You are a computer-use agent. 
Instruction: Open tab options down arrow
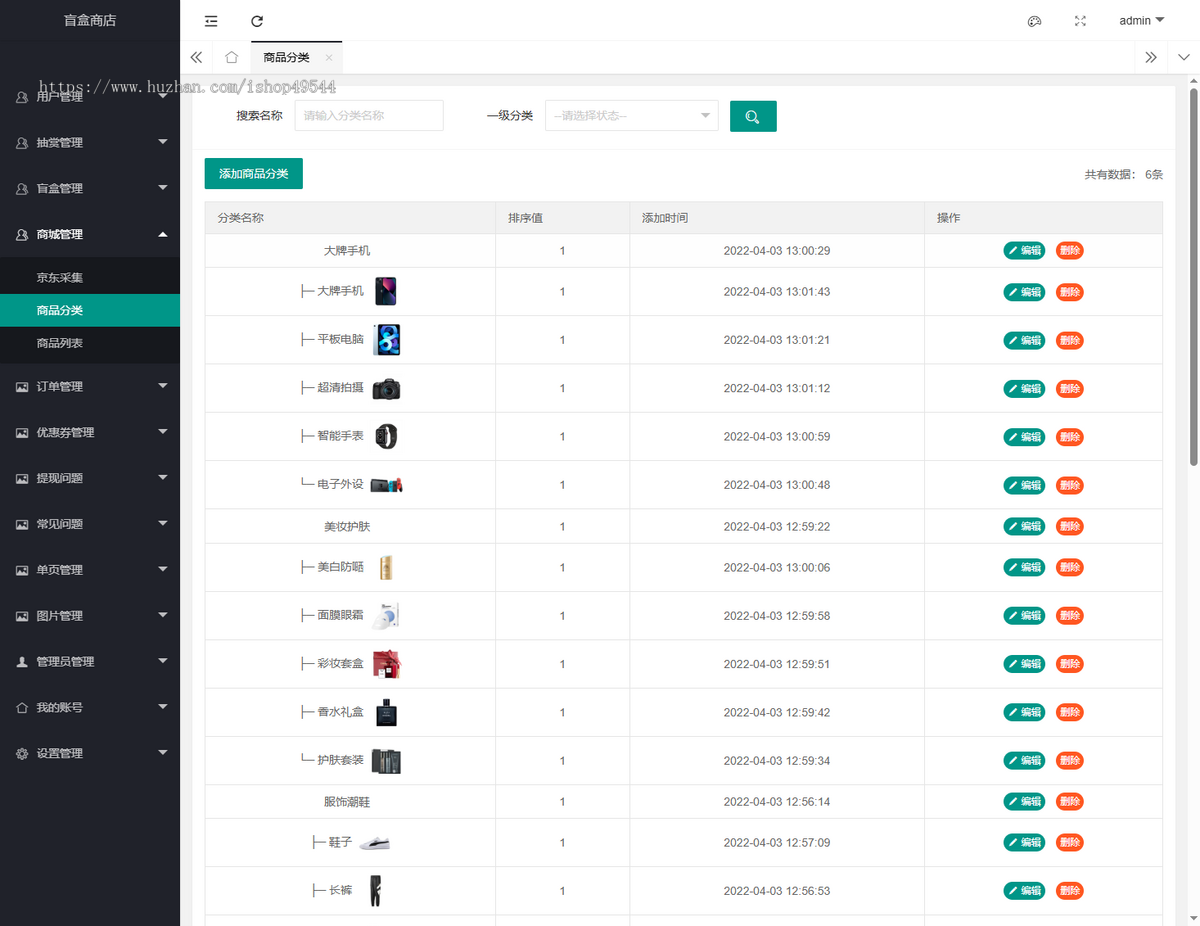1185,57
